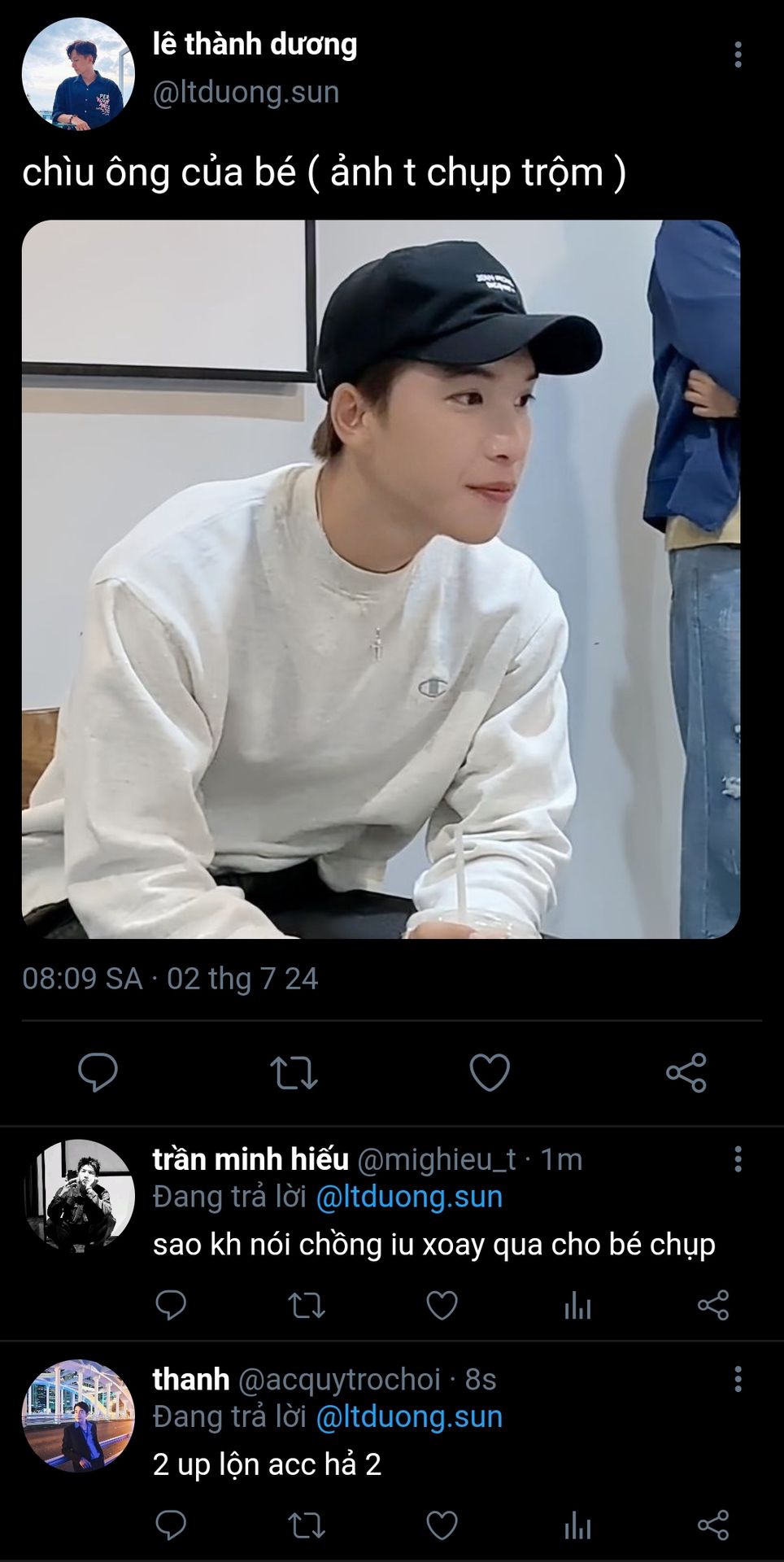Open more options on thanh's reply
Image resolution: width=784 pixels, height=1562 pixels.
tap(738, 1379)
